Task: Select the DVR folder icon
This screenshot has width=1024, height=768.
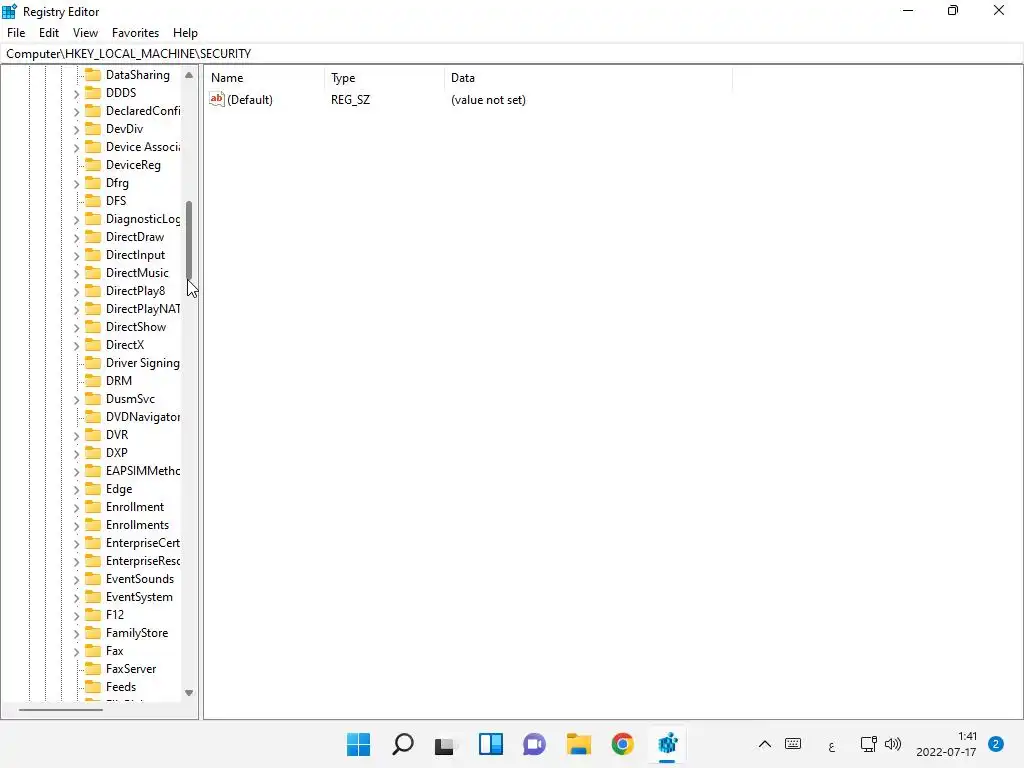Action: click(93, 434)
